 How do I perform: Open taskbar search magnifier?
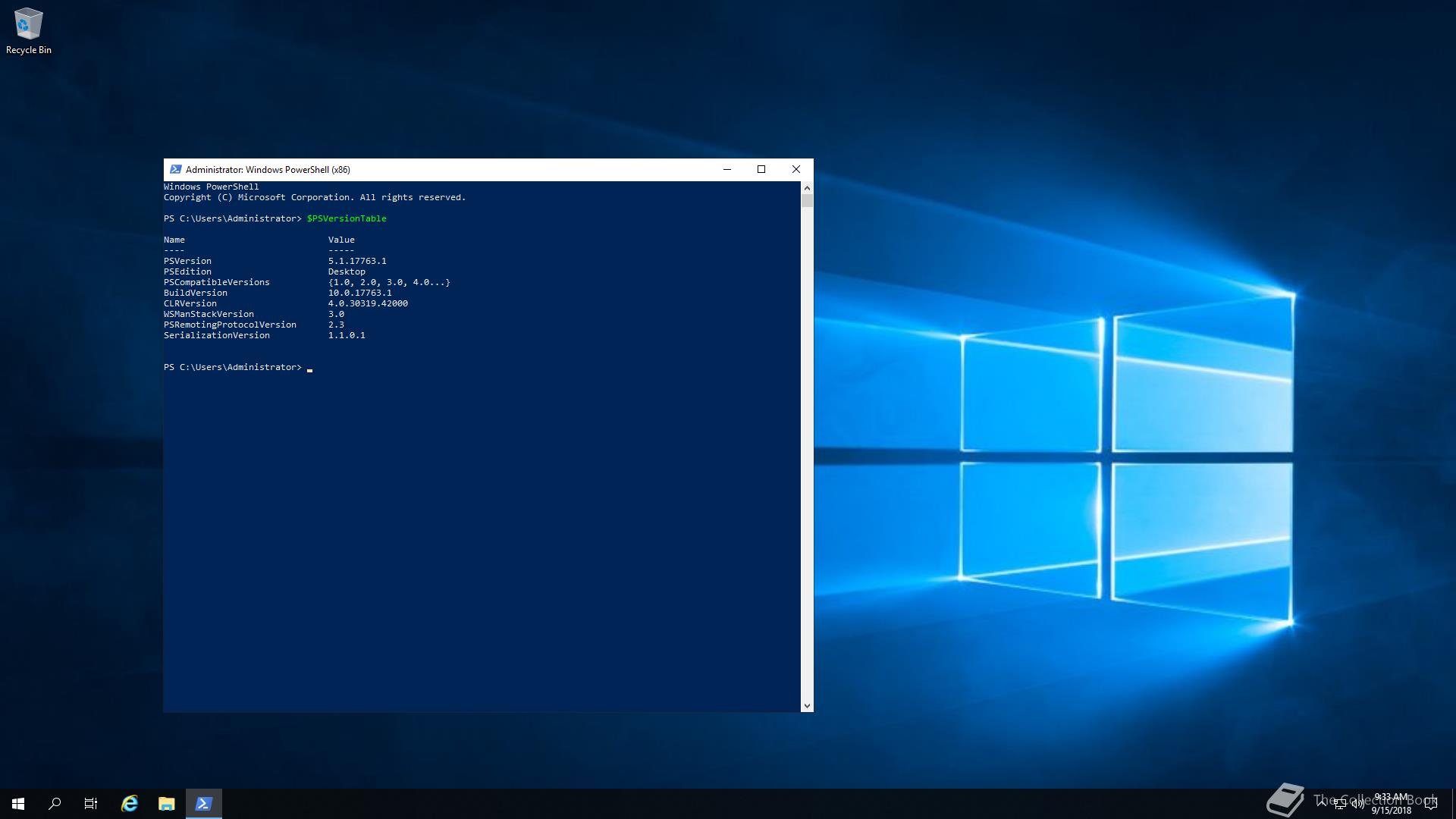pos(55,804)
